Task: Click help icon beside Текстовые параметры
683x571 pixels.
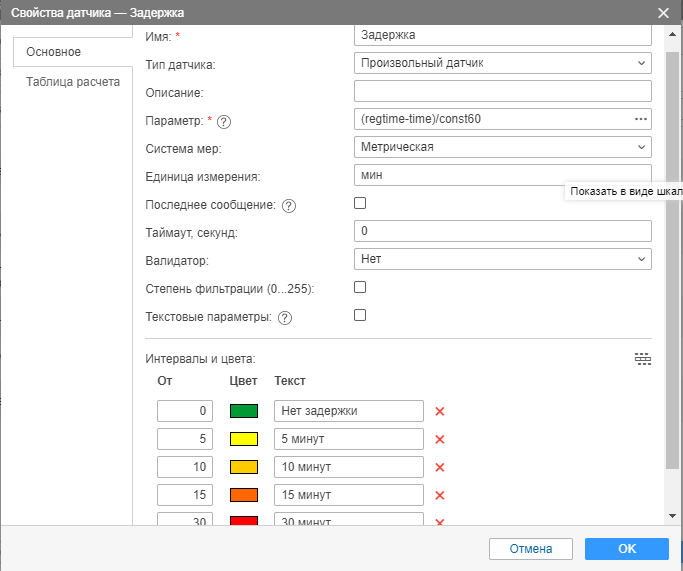Action: coord(284,318)
